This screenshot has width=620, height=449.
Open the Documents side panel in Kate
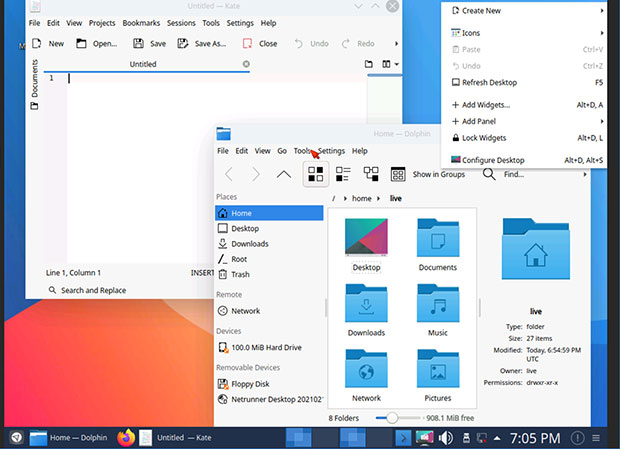(35, 84)
